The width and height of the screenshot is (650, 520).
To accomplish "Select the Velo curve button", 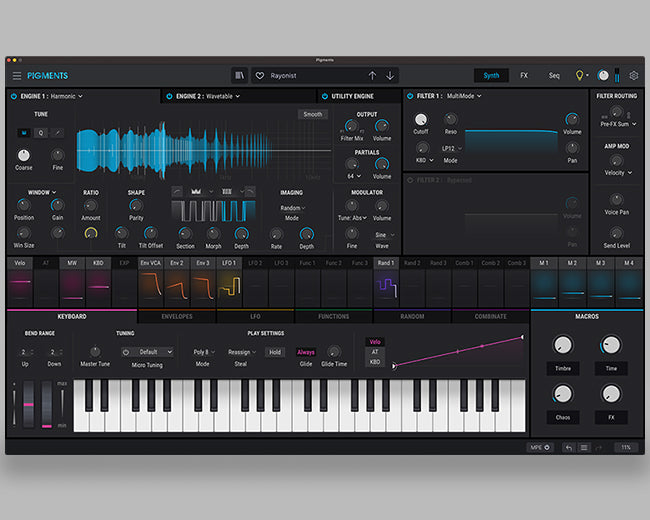I will point(375,342).
